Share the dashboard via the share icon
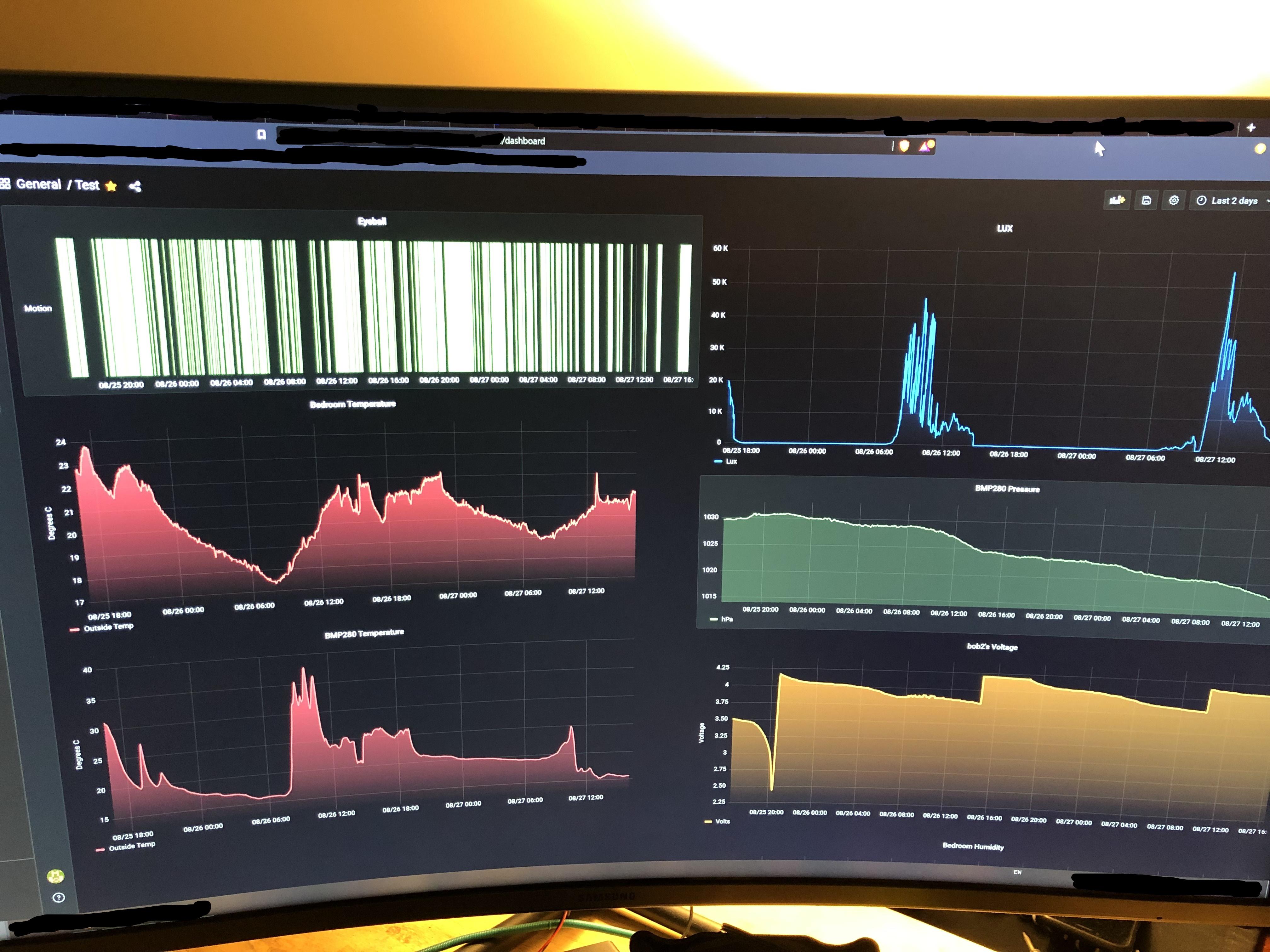Image resolution: width=1270 pixels, height=952 pixels. pyautogui.click(x=135, y=186)
